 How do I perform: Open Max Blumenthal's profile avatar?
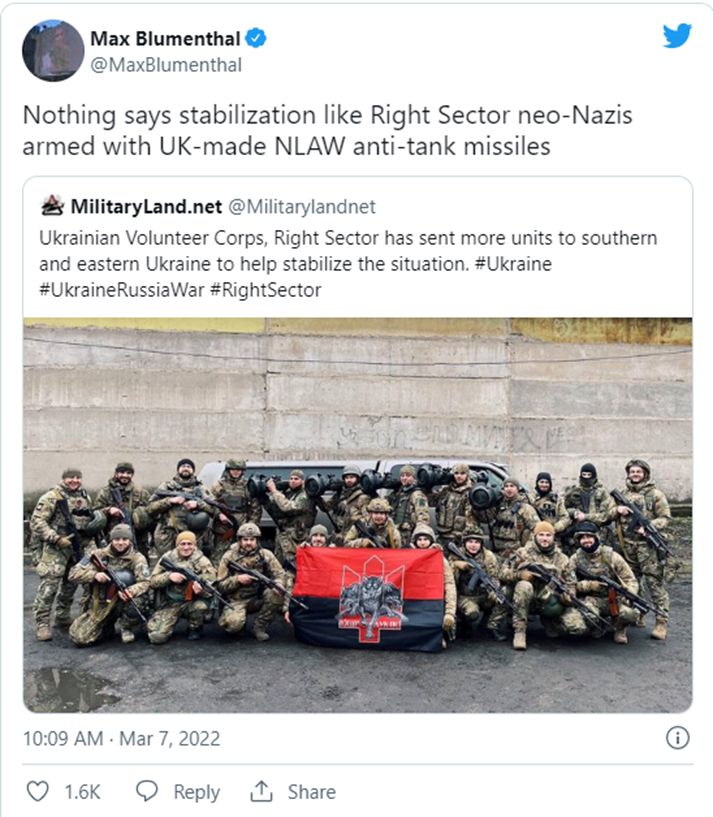pos(53,50)
